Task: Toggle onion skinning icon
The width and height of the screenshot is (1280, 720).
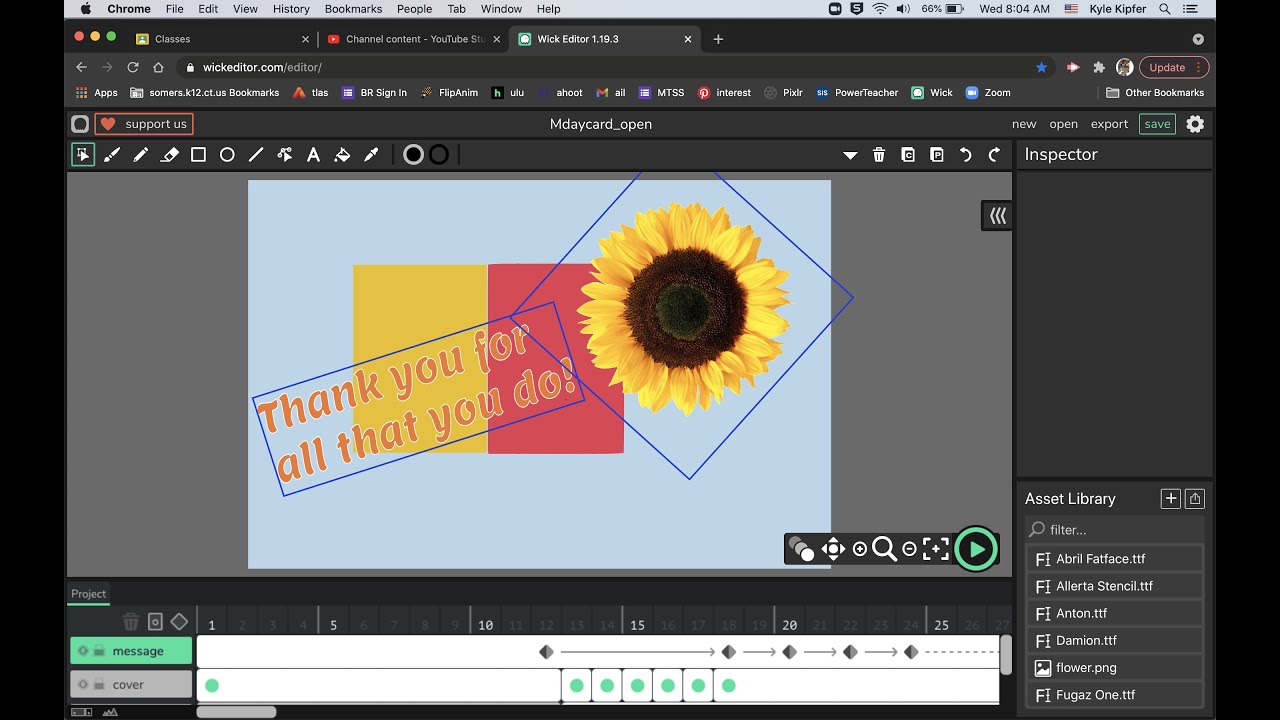Action: [x=801, y=549]
